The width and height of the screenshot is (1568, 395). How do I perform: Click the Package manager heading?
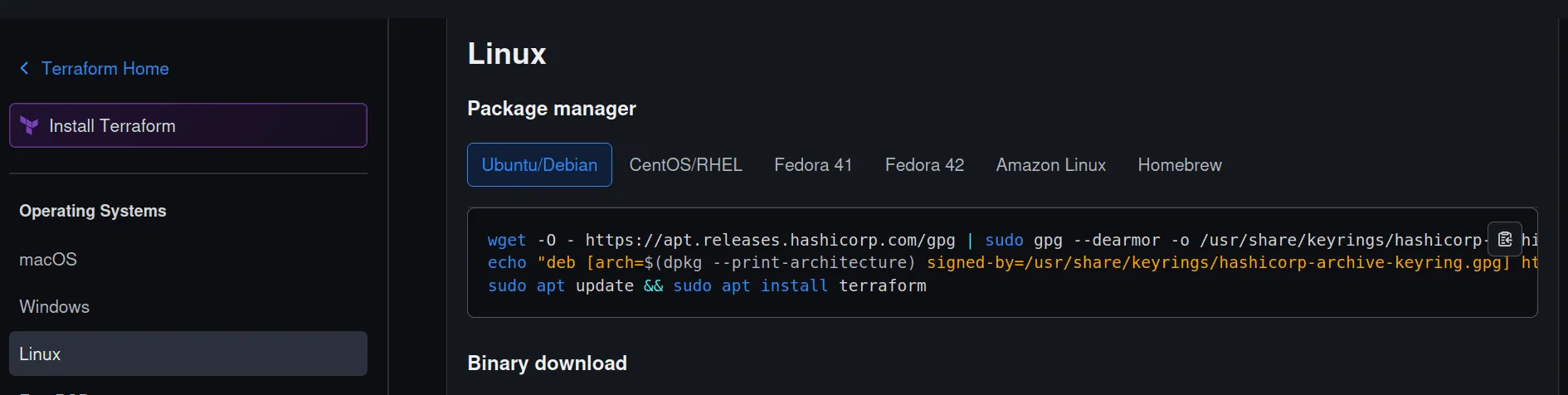(552, 109)
